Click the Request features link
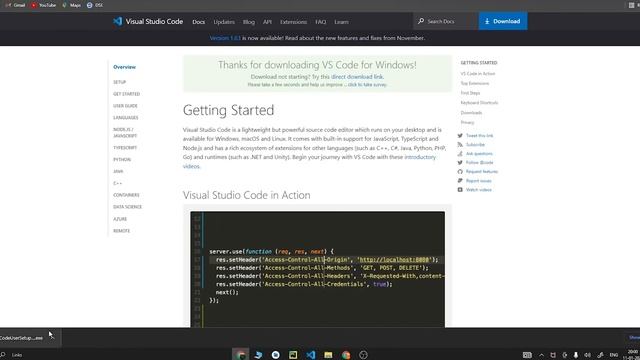 click(482, 171)
